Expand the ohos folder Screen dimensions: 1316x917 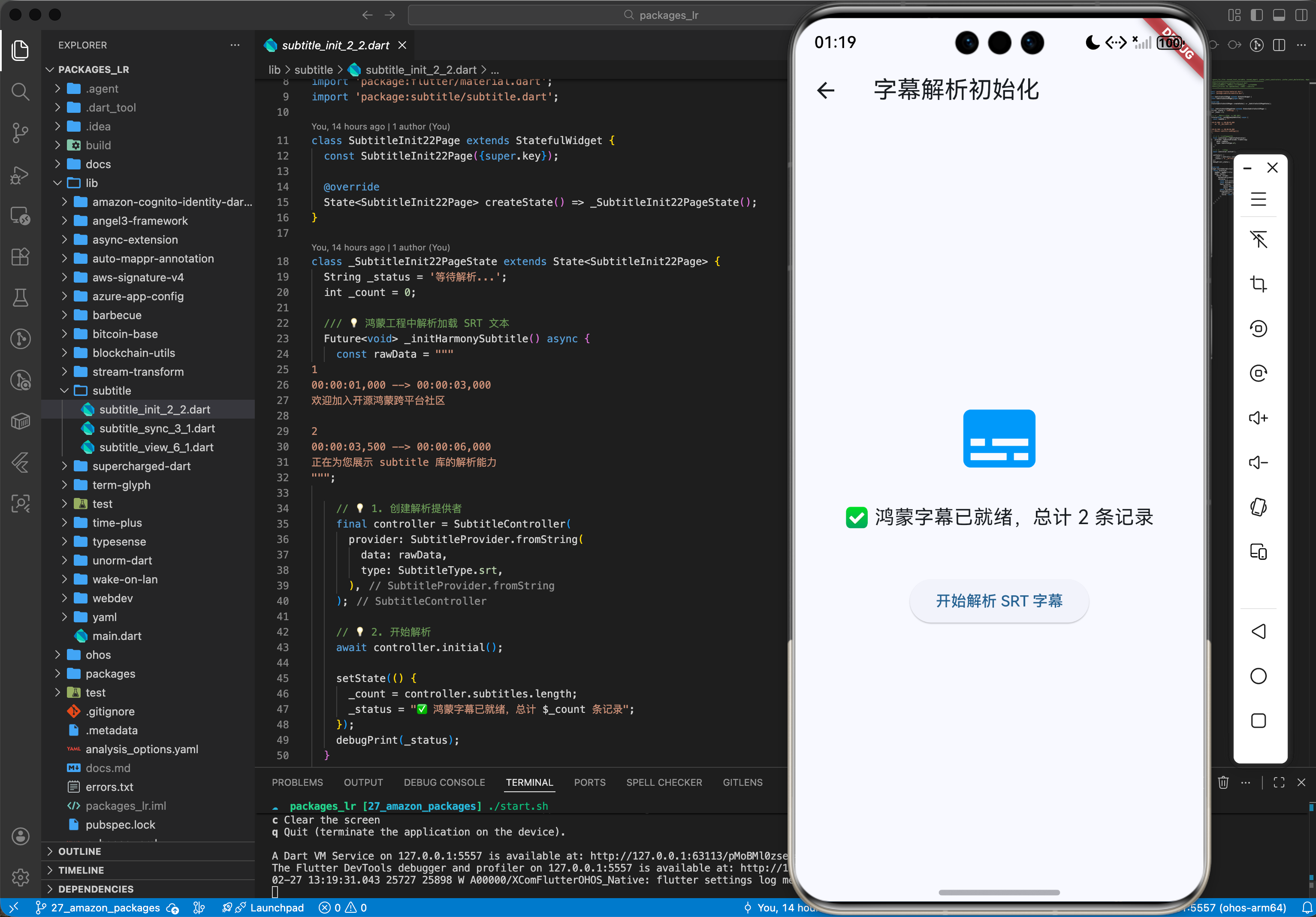(x=98, y=655)
